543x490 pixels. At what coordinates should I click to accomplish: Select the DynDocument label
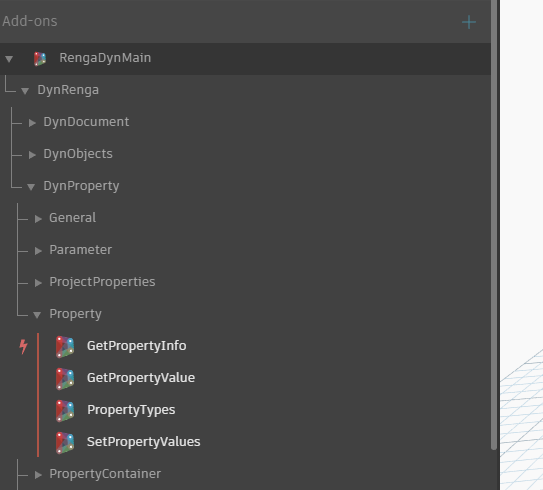[x=86, y=122]
